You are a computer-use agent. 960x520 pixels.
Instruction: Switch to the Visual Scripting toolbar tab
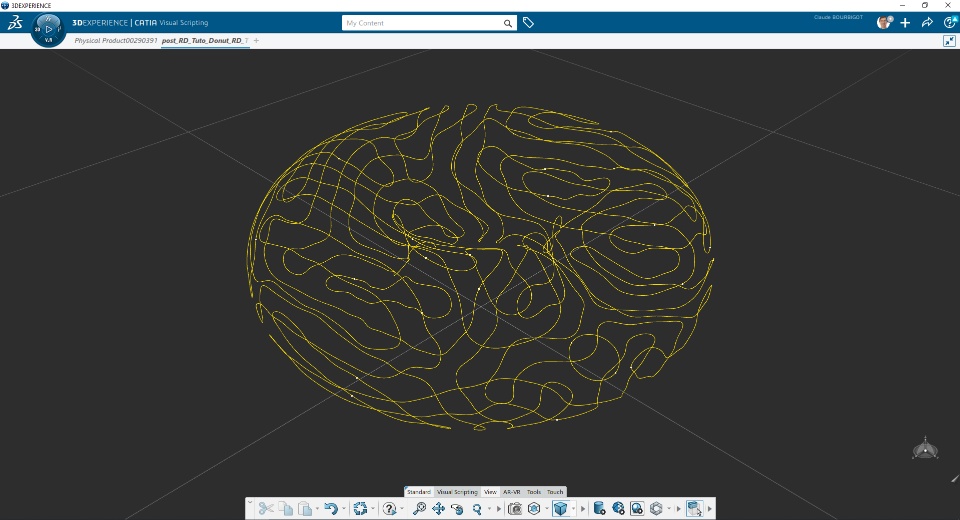457,492
